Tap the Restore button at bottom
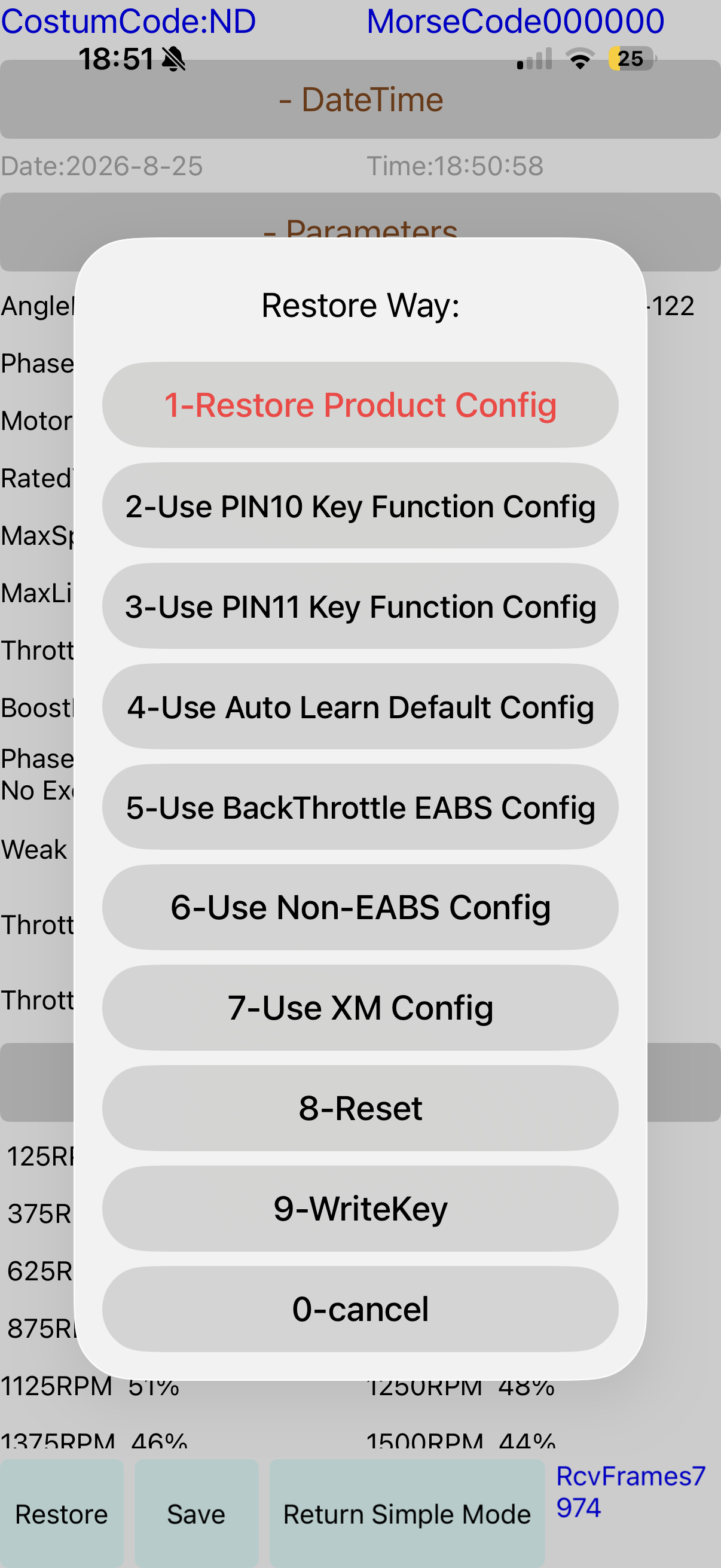The image size is (721, 1568). 62,1513
